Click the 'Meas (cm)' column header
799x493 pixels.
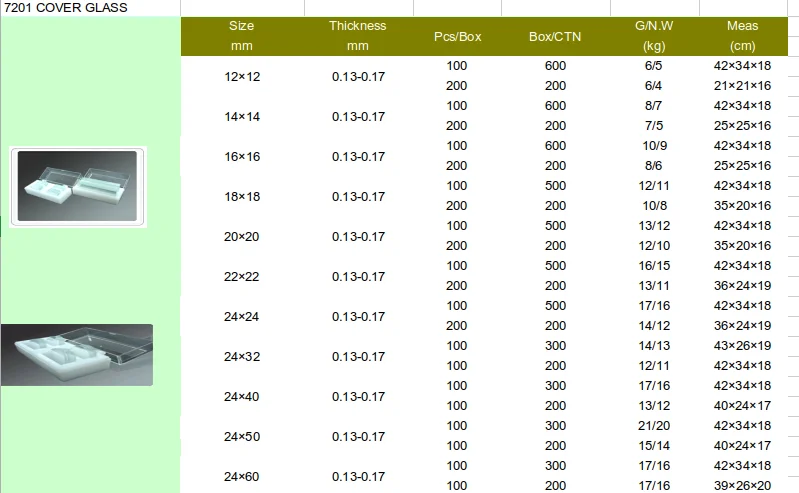click(x=742, y=36)
